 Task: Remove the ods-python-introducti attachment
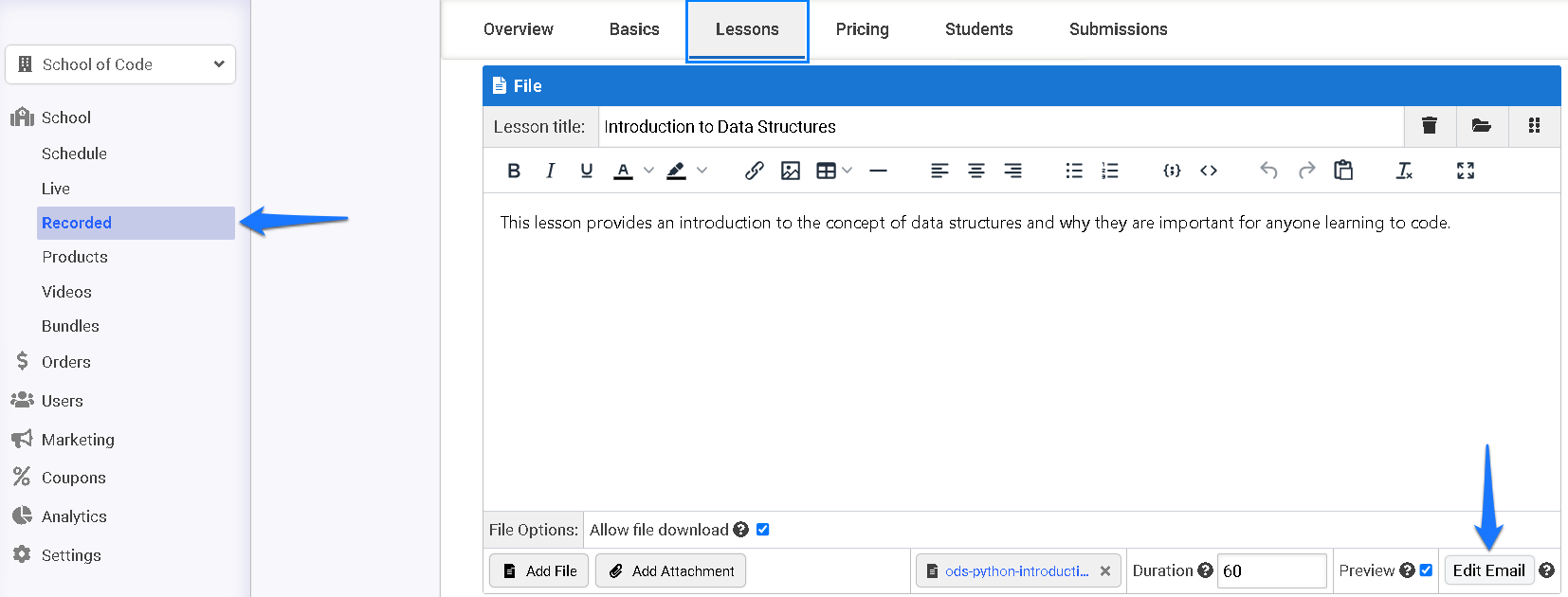point(1105,571)
